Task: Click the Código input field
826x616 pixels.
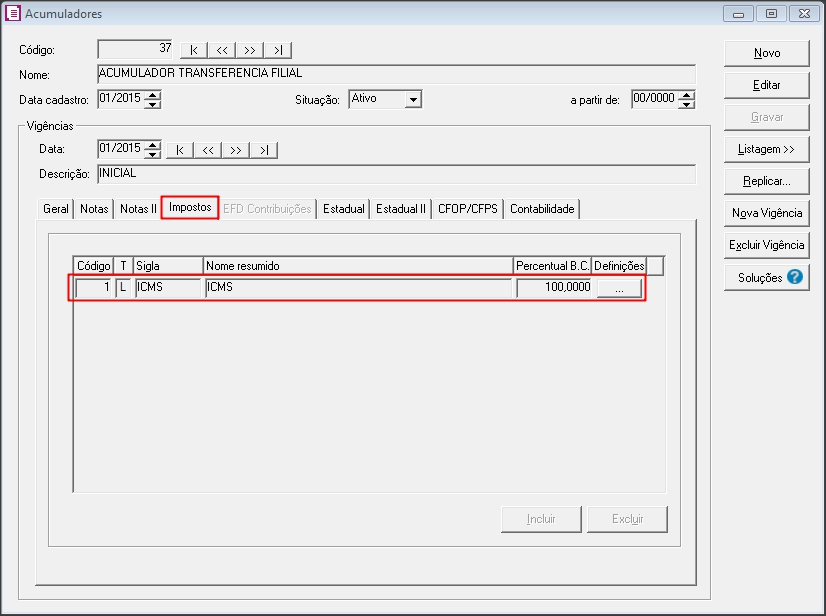Action: coord(135,50)
